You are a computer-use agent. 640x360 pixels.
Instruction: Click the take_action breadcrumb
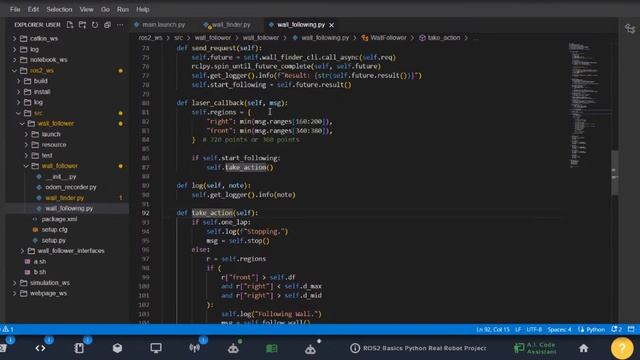[443, 38]
